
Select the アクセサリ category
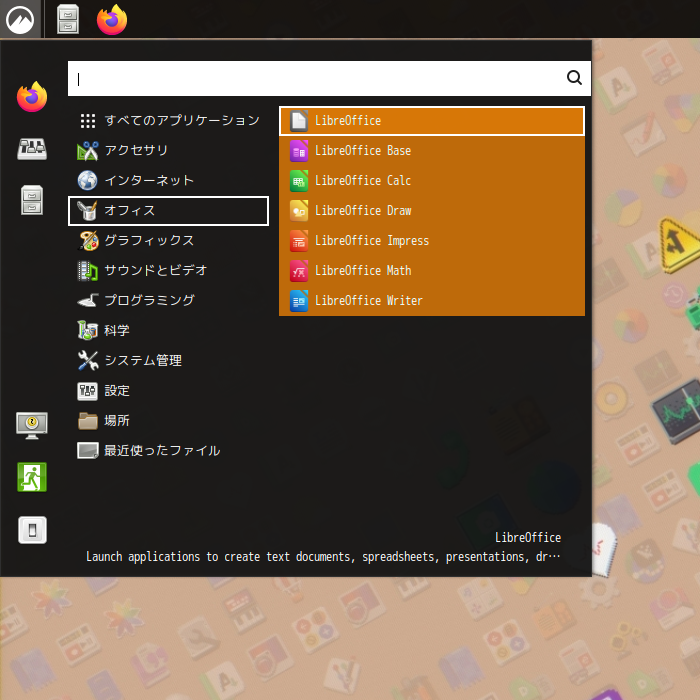tap(168, 150)
